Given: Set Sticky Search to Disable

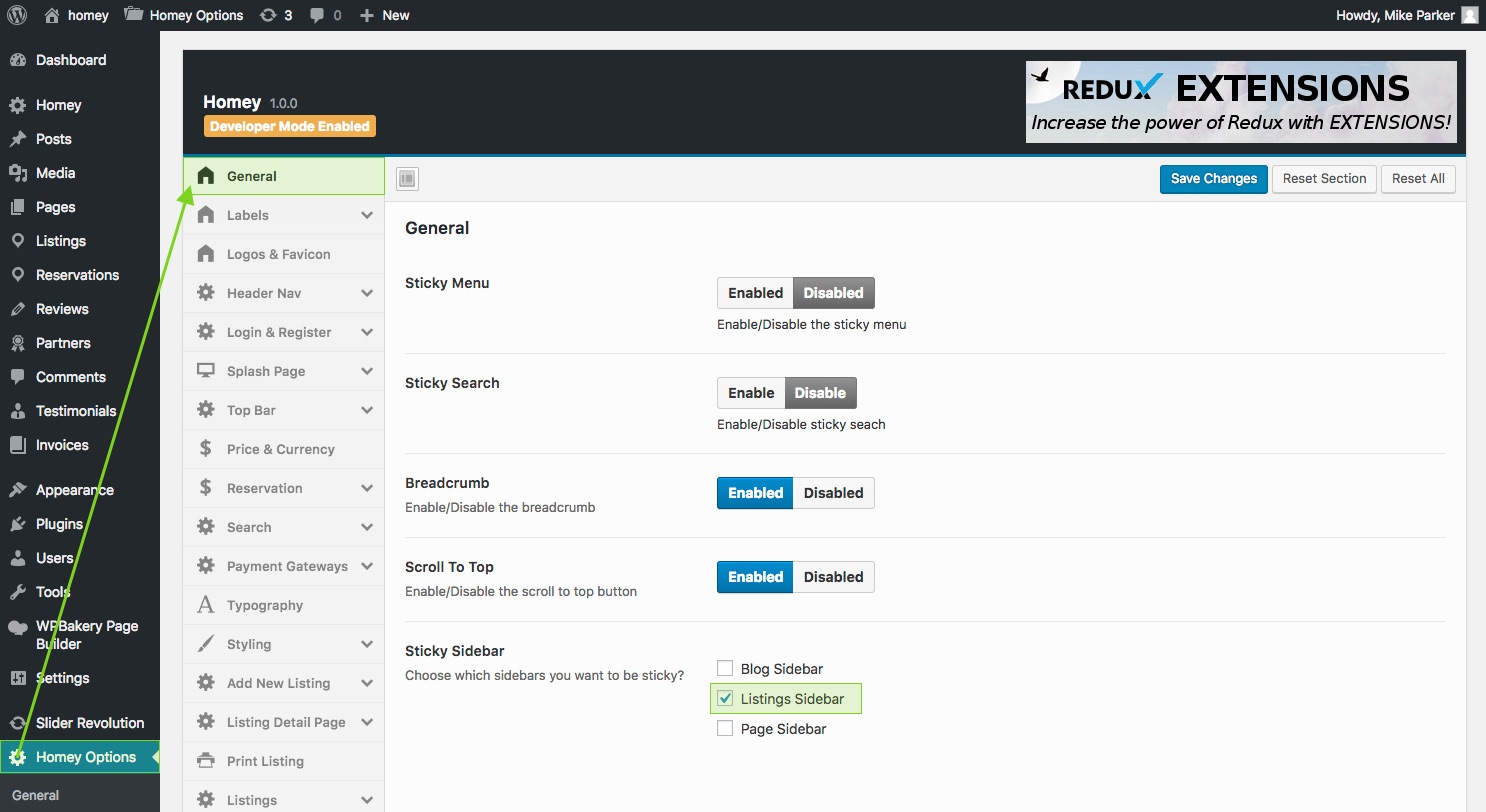Looking at the screenshot, I should tap(821, 393).
